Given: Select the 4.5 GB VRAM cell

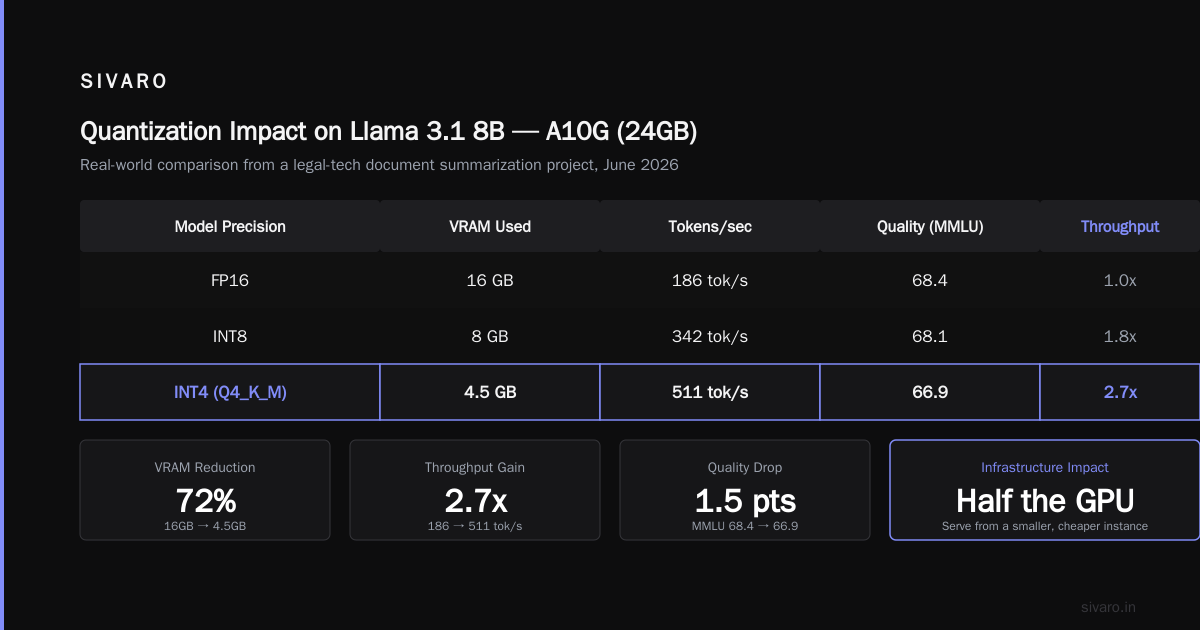Looking at the screenshot, I should pos(490,392).
